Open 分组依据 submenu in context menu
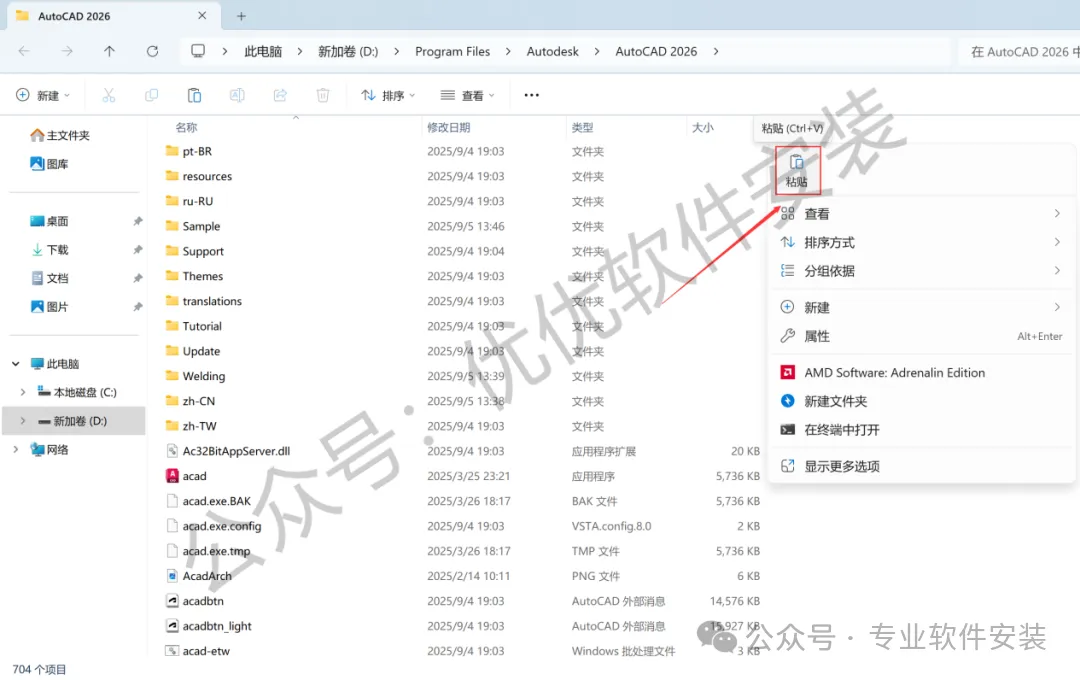1080x680 pixels. pyautogui.click(x=922, y=271)
